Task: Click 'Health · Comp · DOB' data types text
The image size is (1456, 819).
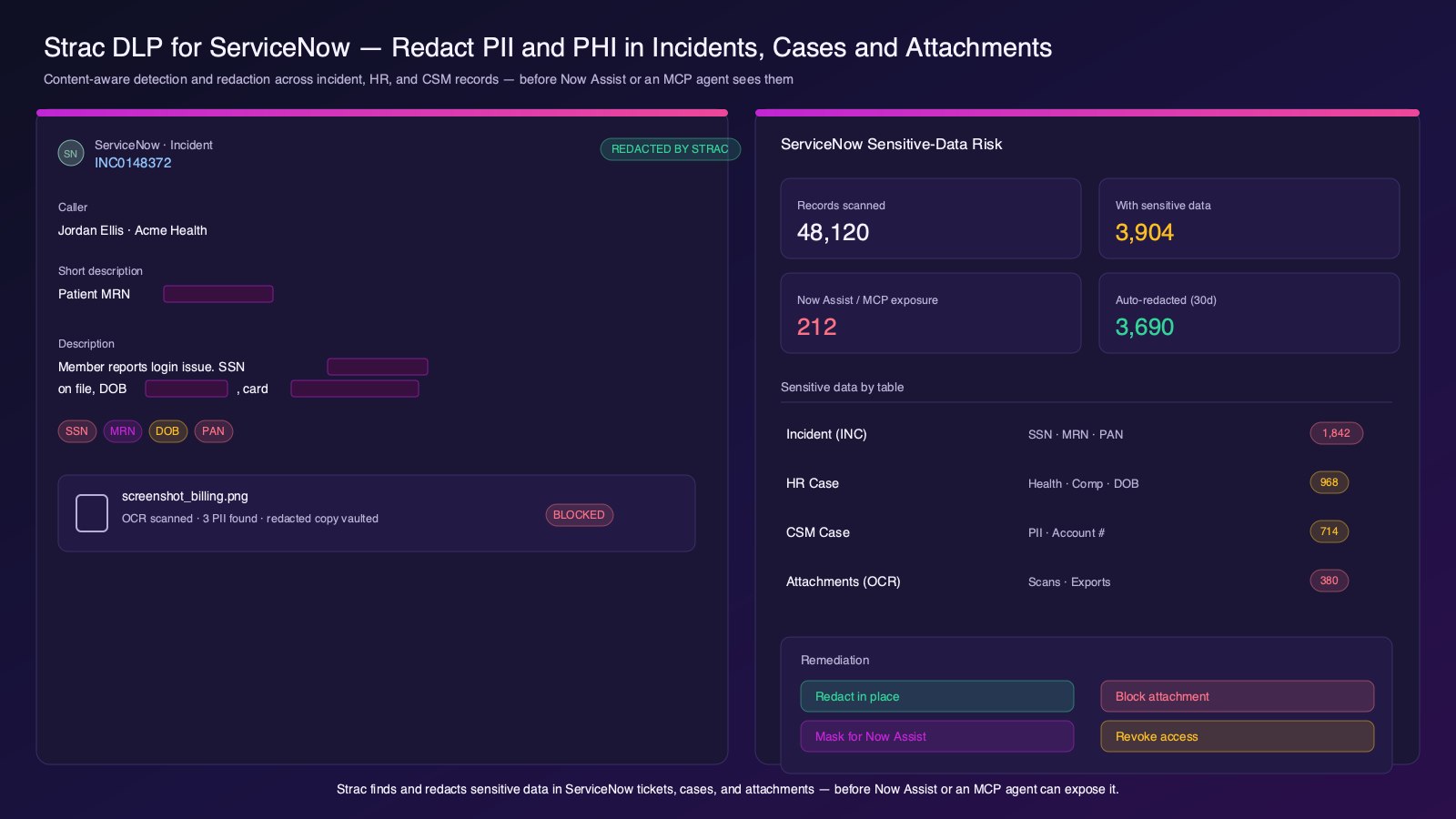Action: [1084, 483]
